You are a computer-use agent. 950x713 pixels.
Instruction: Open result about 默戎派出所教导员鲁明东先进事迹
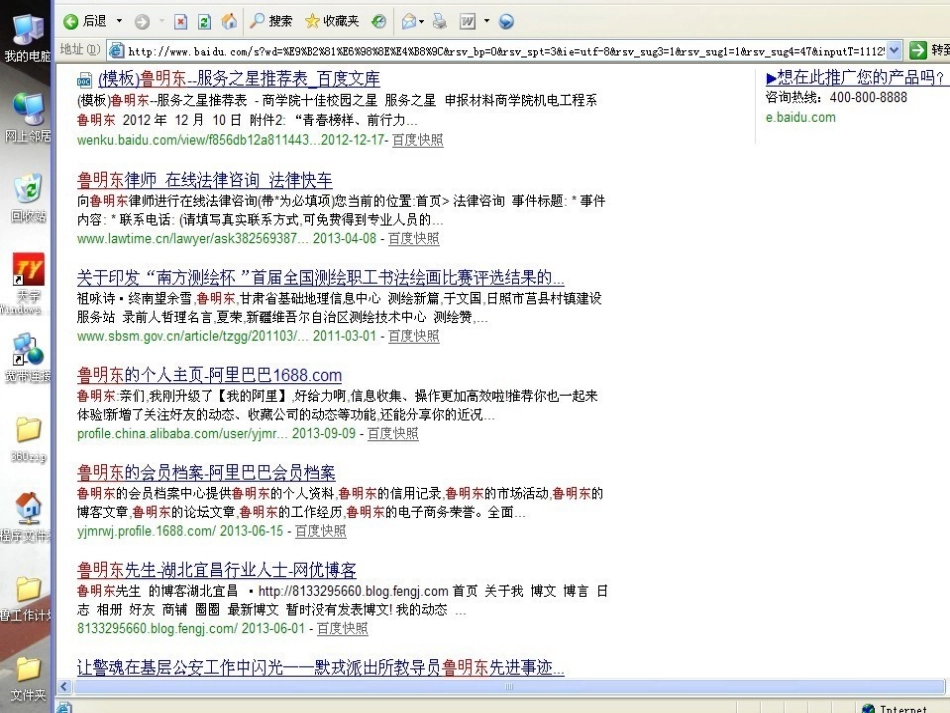(x=321, y=668)
